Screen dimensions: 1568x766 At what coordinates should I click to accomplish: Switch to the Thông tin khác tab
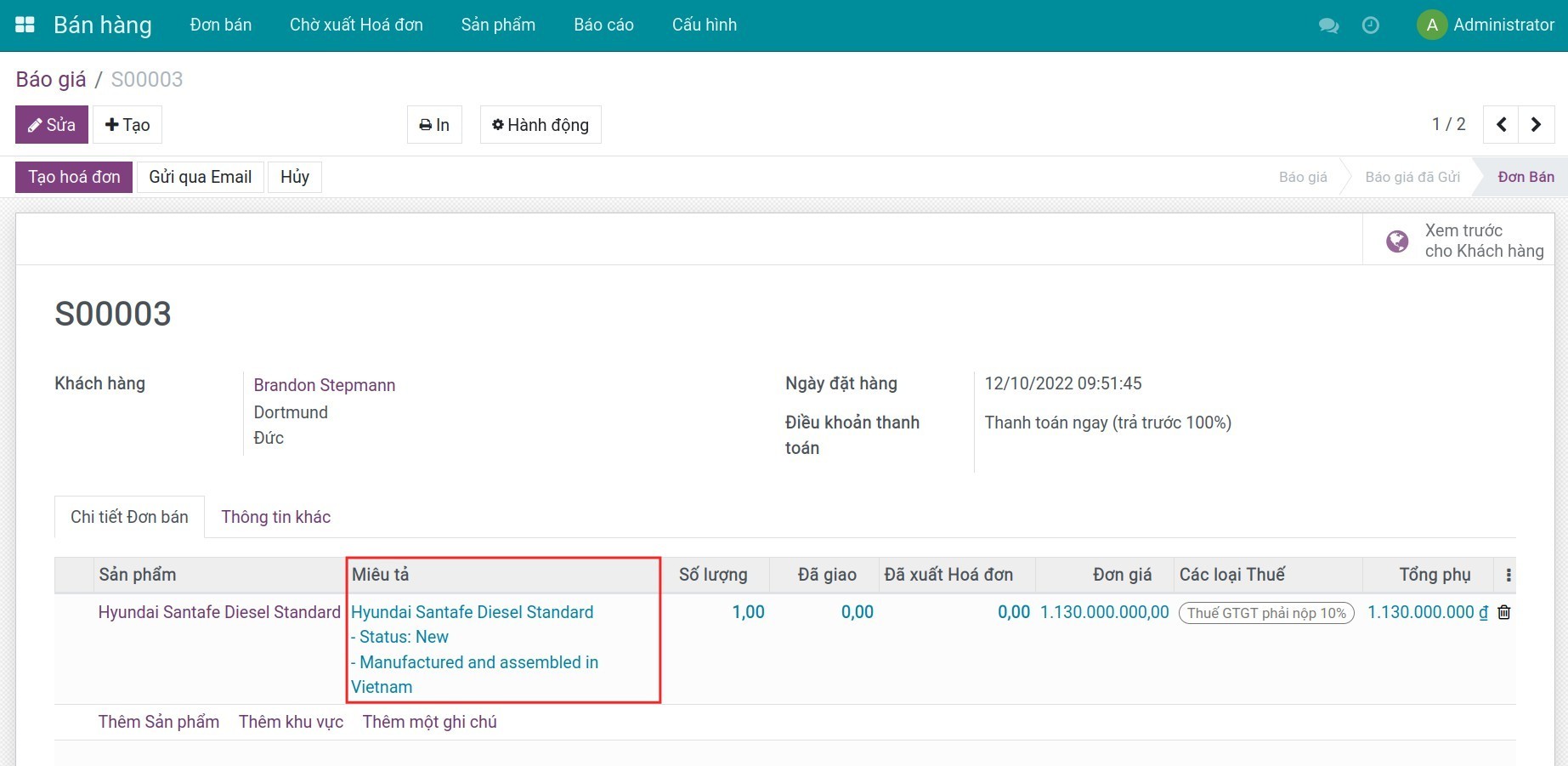275,517
